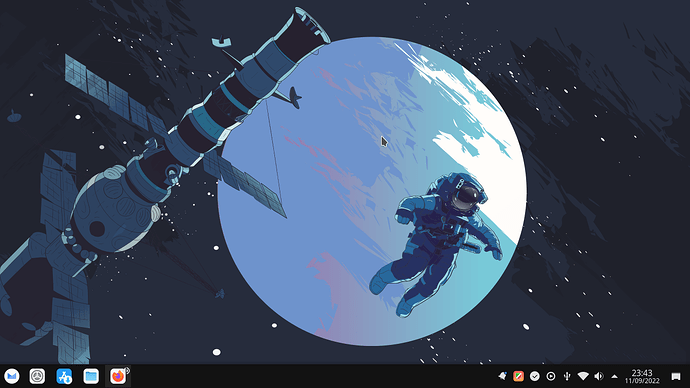This screenshot has width=690, height=388.
Task: Open the USB removable devices tray icon
Action: [x=567, y=376]
